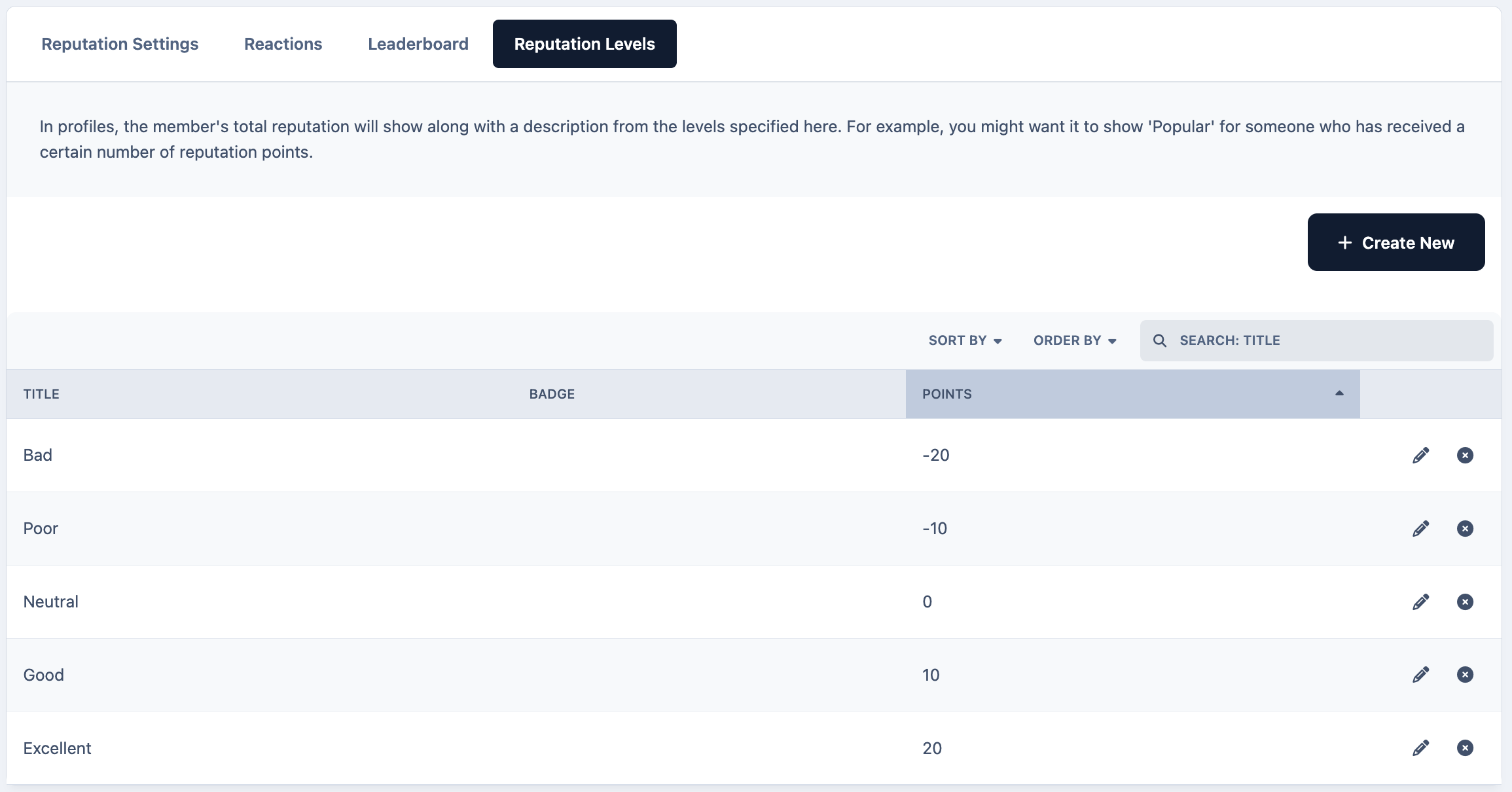Click the title text 'Good'
1512x792 pixels.
click(x=43, y=675)
